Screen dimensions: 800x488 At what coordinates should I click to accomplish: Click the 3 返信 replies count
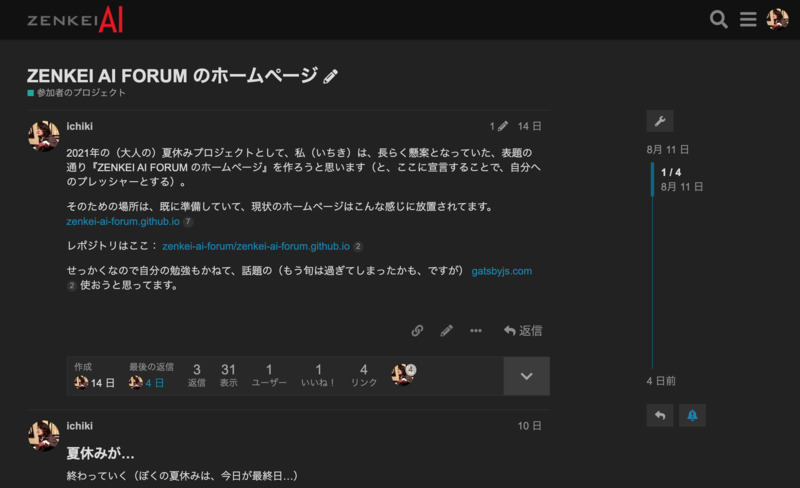196,375
